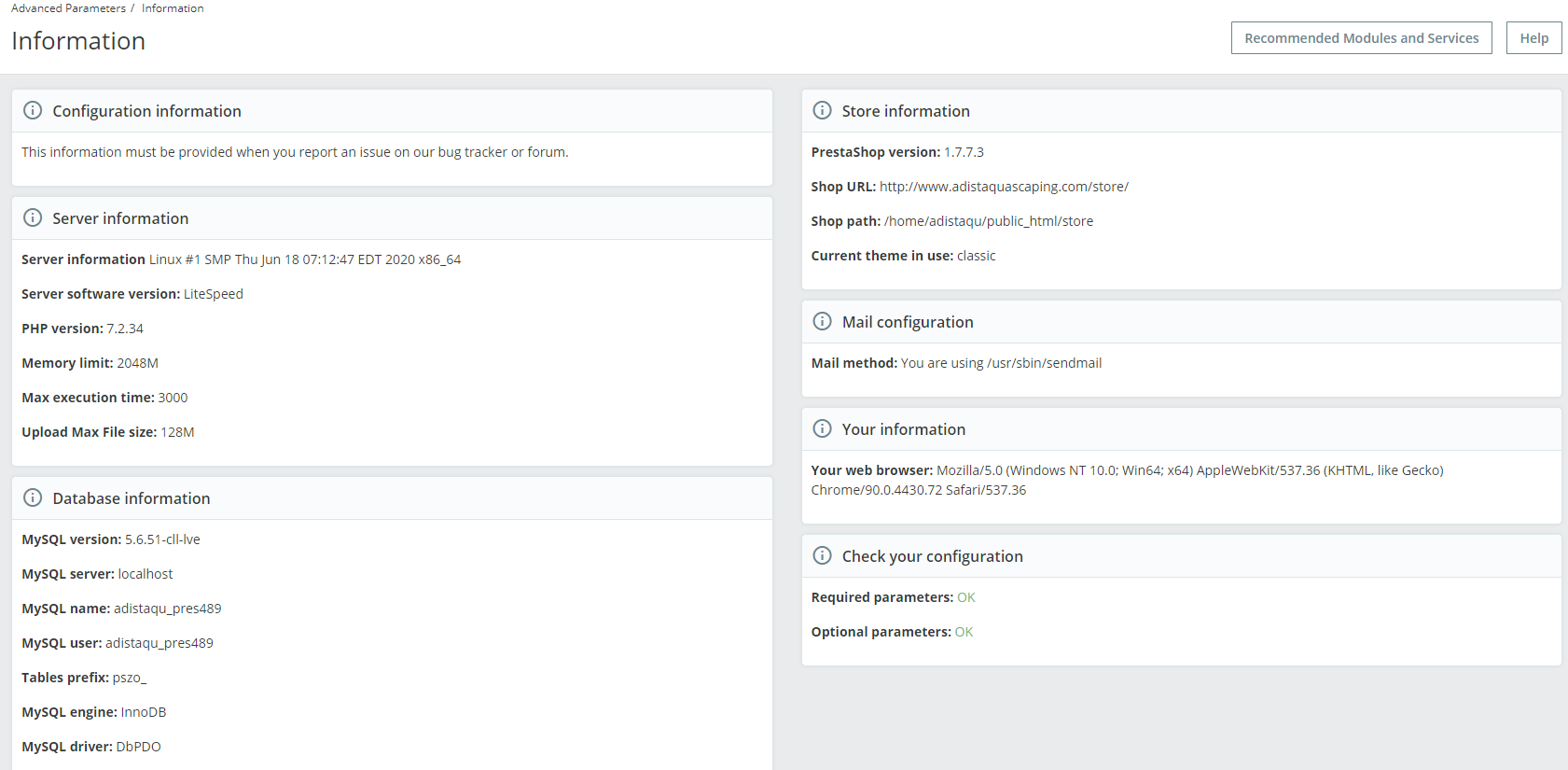The image size is (1568, 770).
Task: Click the Mail configuration heading
Action: coord(908,322)
